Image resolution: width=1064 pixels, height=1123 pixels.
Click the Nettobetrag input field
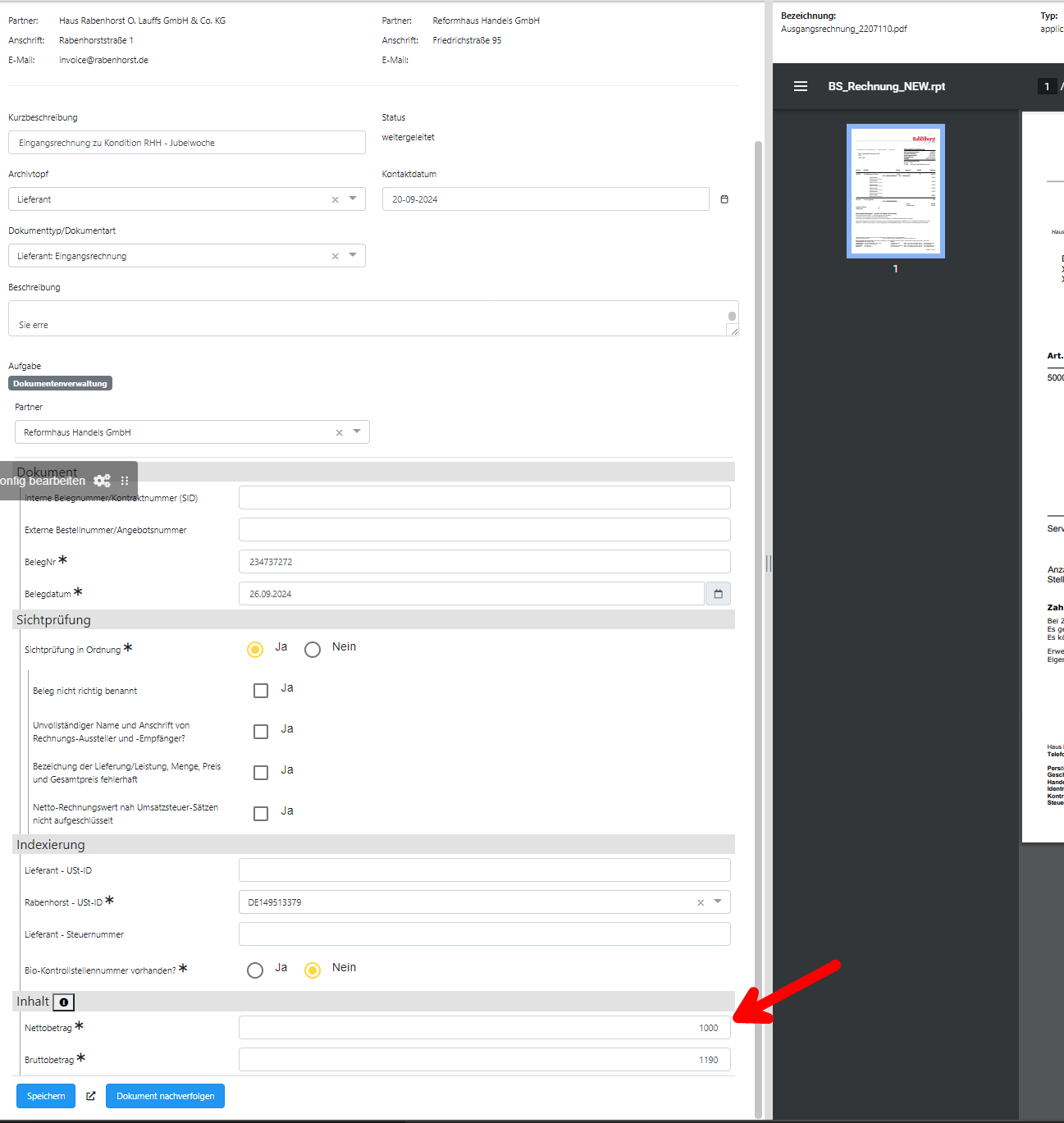[x=484, y=1028]
